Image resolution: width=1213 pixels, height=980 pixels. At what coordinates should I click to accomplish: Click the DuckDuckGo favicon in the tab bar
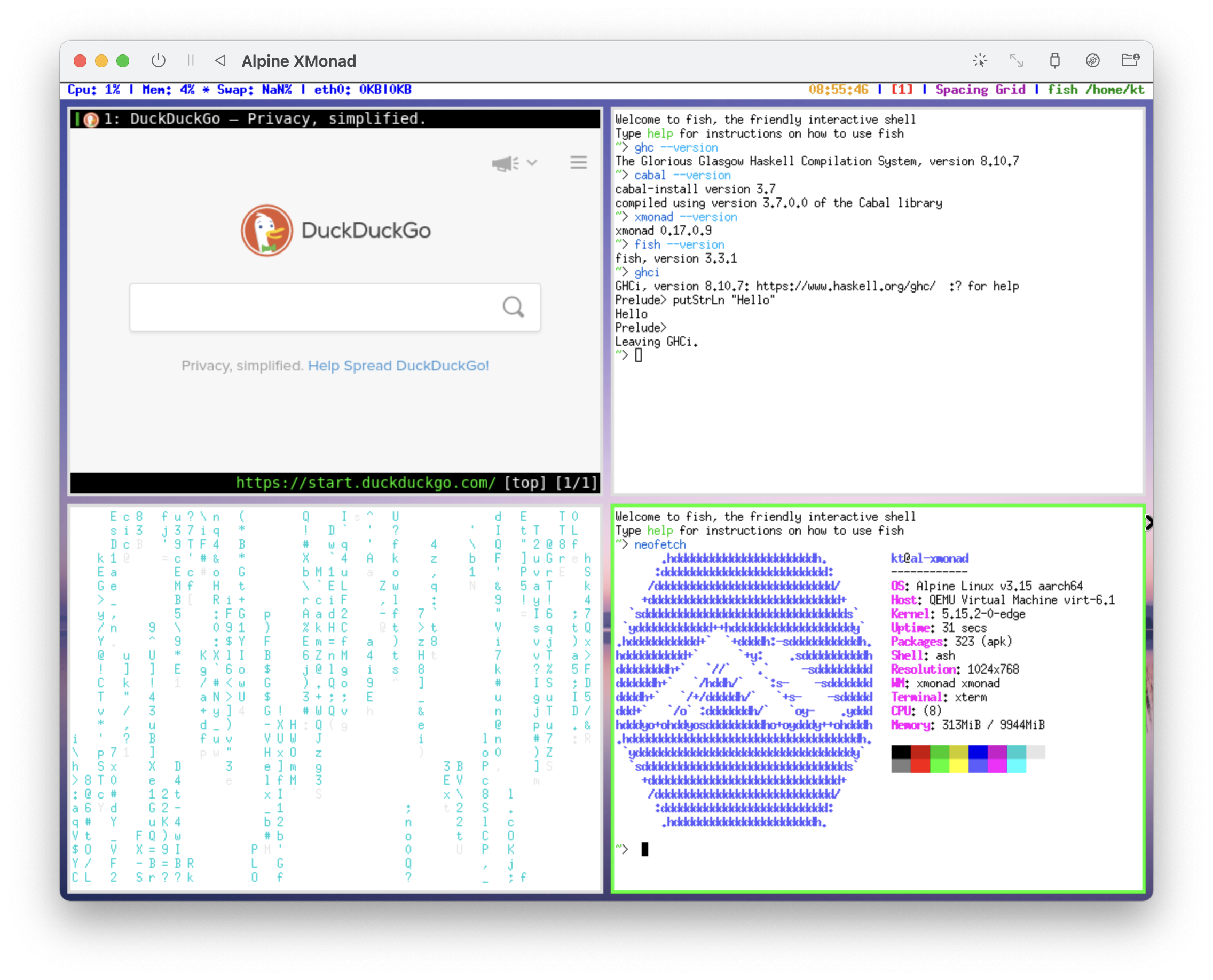pos(90,119)
